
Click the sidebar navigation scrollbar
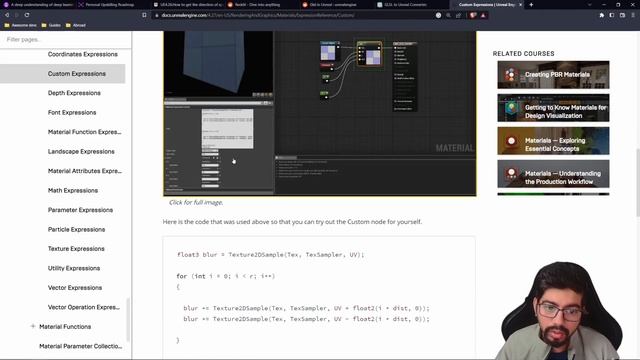pyautogui.click(x=128, y=320)
